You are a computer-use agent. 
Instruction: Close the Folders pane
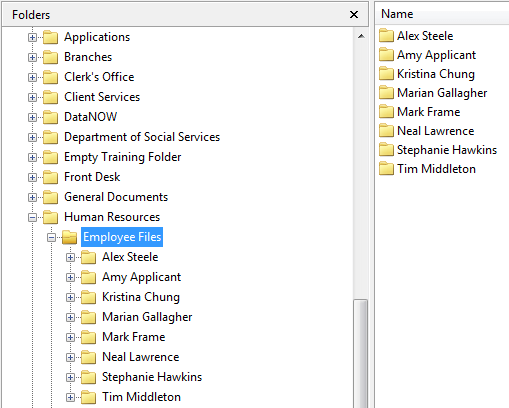pyautogui.click(x=354, y=14)
